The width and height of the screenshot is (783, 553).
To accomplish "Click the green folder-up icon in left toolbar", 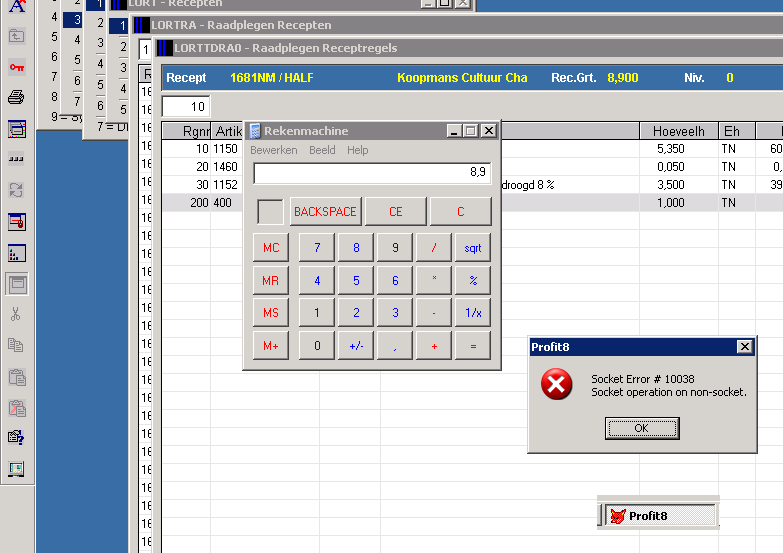I will point(16,36).
